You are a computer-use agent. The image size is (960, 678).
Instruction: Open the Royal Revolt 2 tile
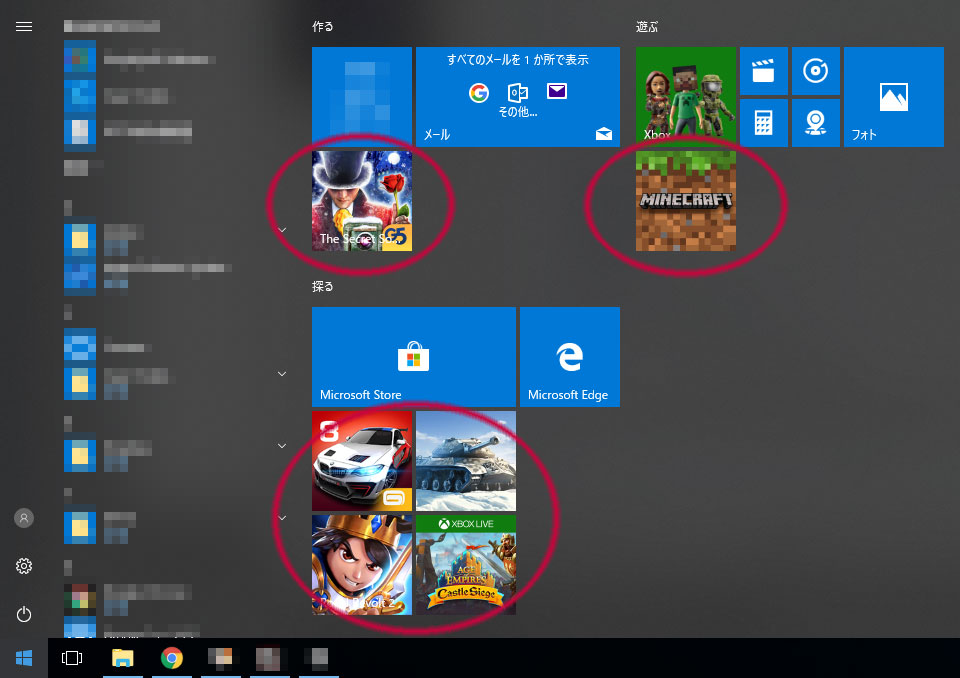(362, 565)
